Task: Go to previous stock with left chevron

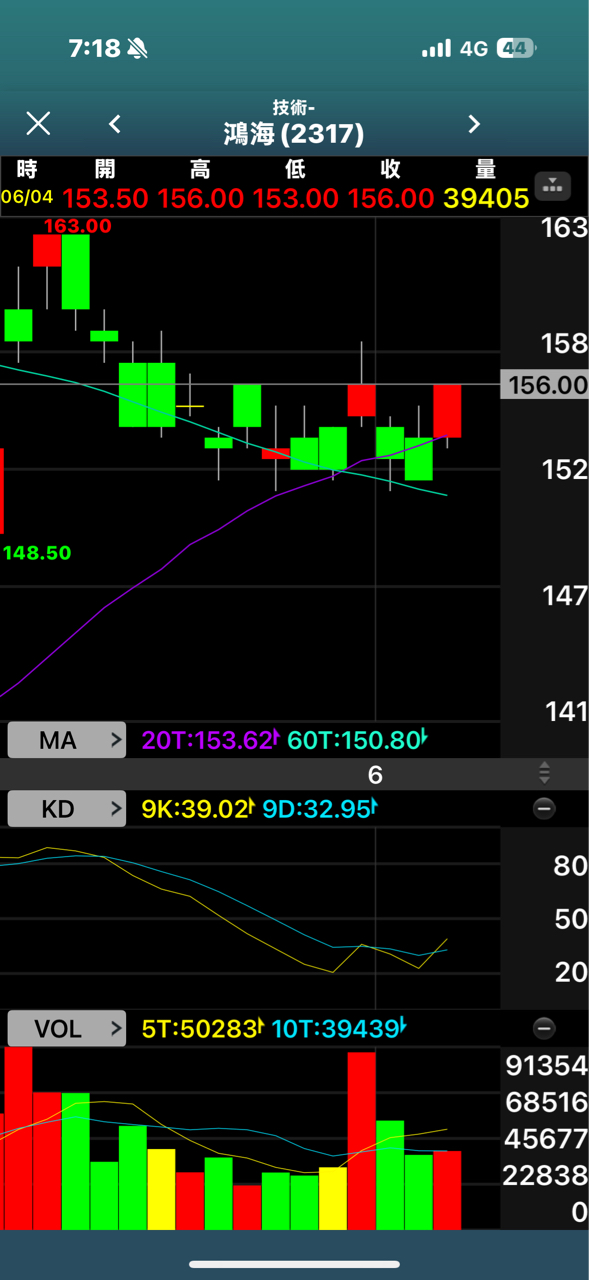Action: (115, 123)
